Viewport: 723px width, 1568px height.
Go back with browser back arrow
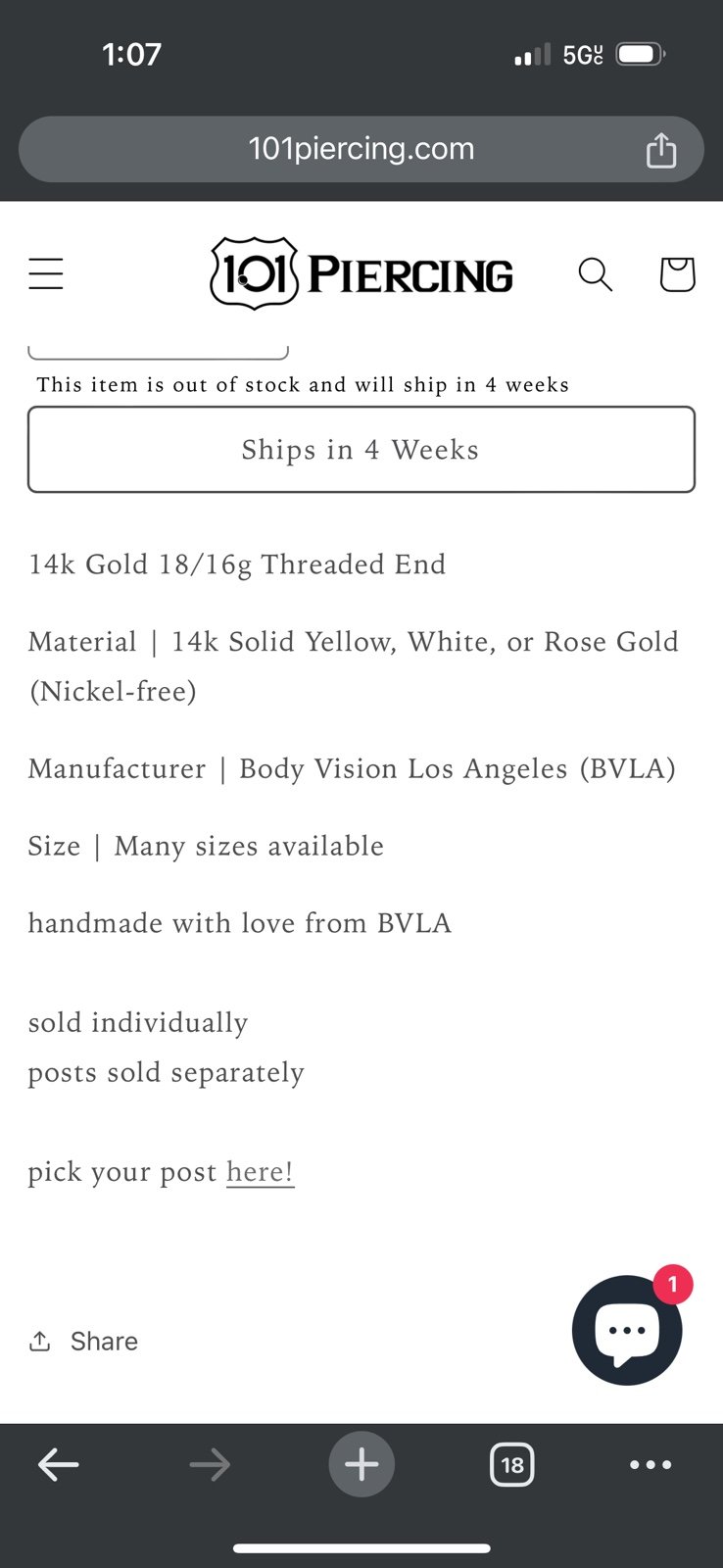(x=58, y=1465)
